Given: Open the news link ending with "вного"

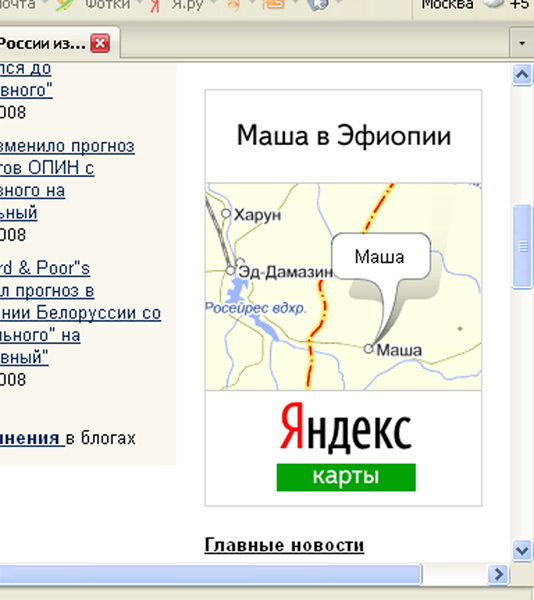Looking at the screenshot, I should 26,79.
